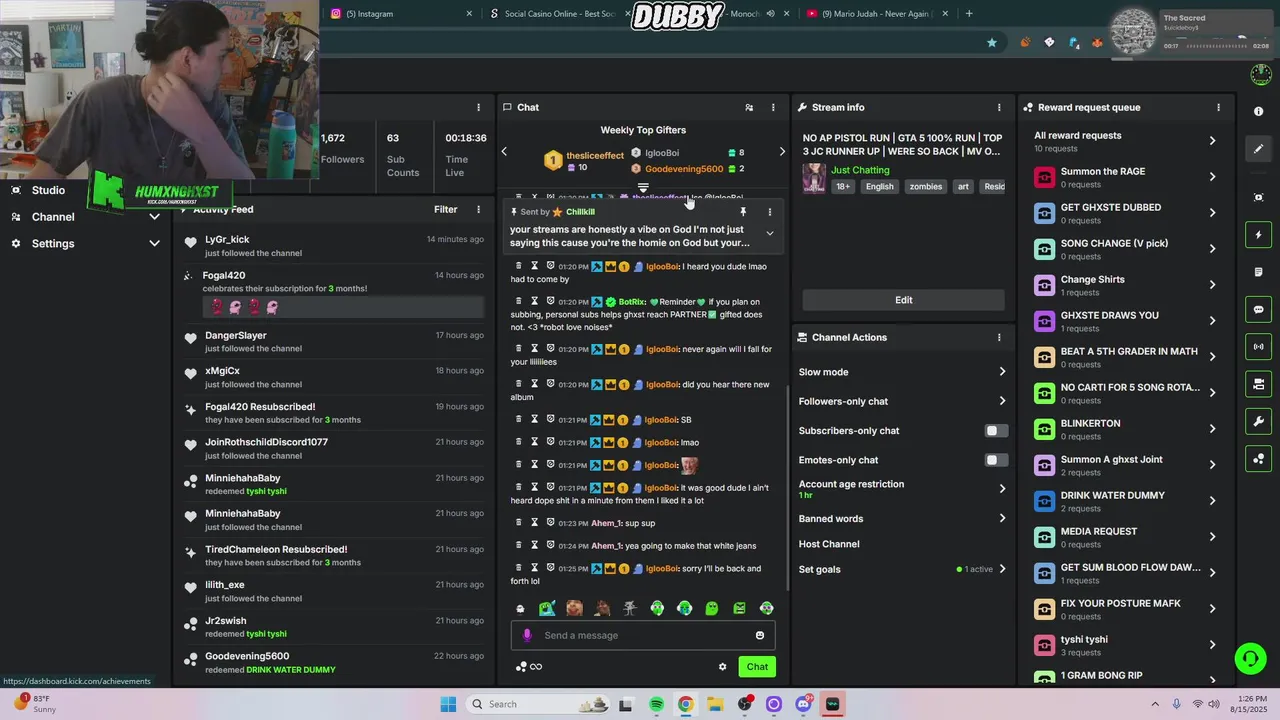
Task: Open Discord from the taskbar
Action: tap(803, 704)
